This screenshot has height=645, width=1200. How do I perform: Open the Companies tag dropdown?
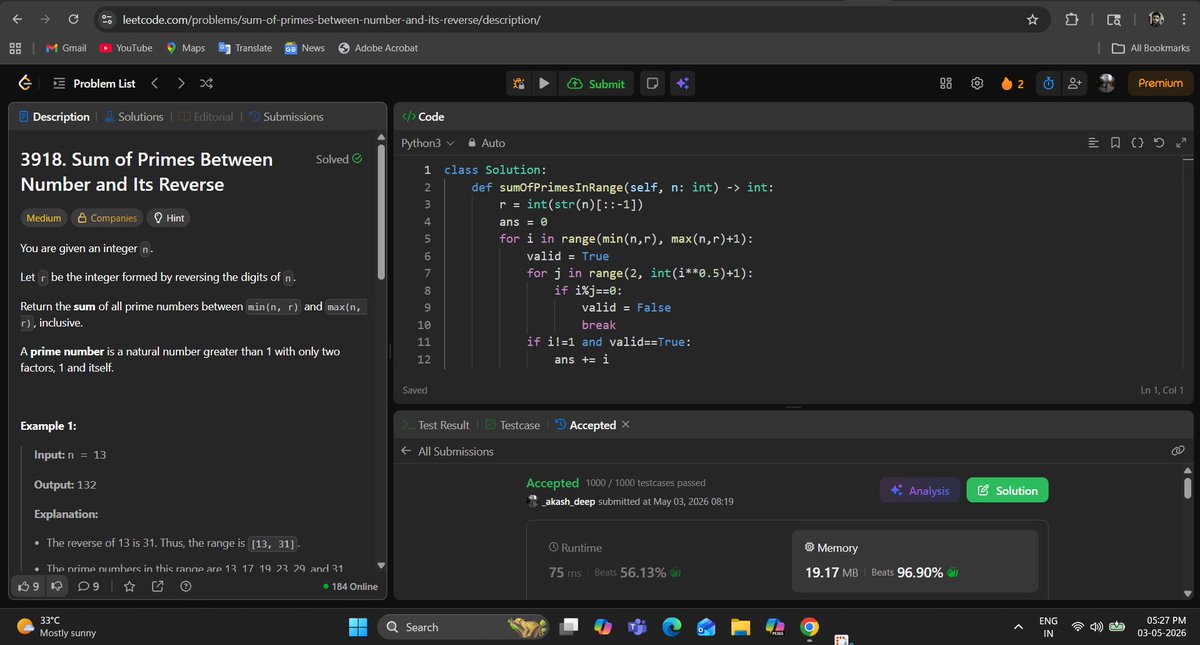click(x=108, y=218)
